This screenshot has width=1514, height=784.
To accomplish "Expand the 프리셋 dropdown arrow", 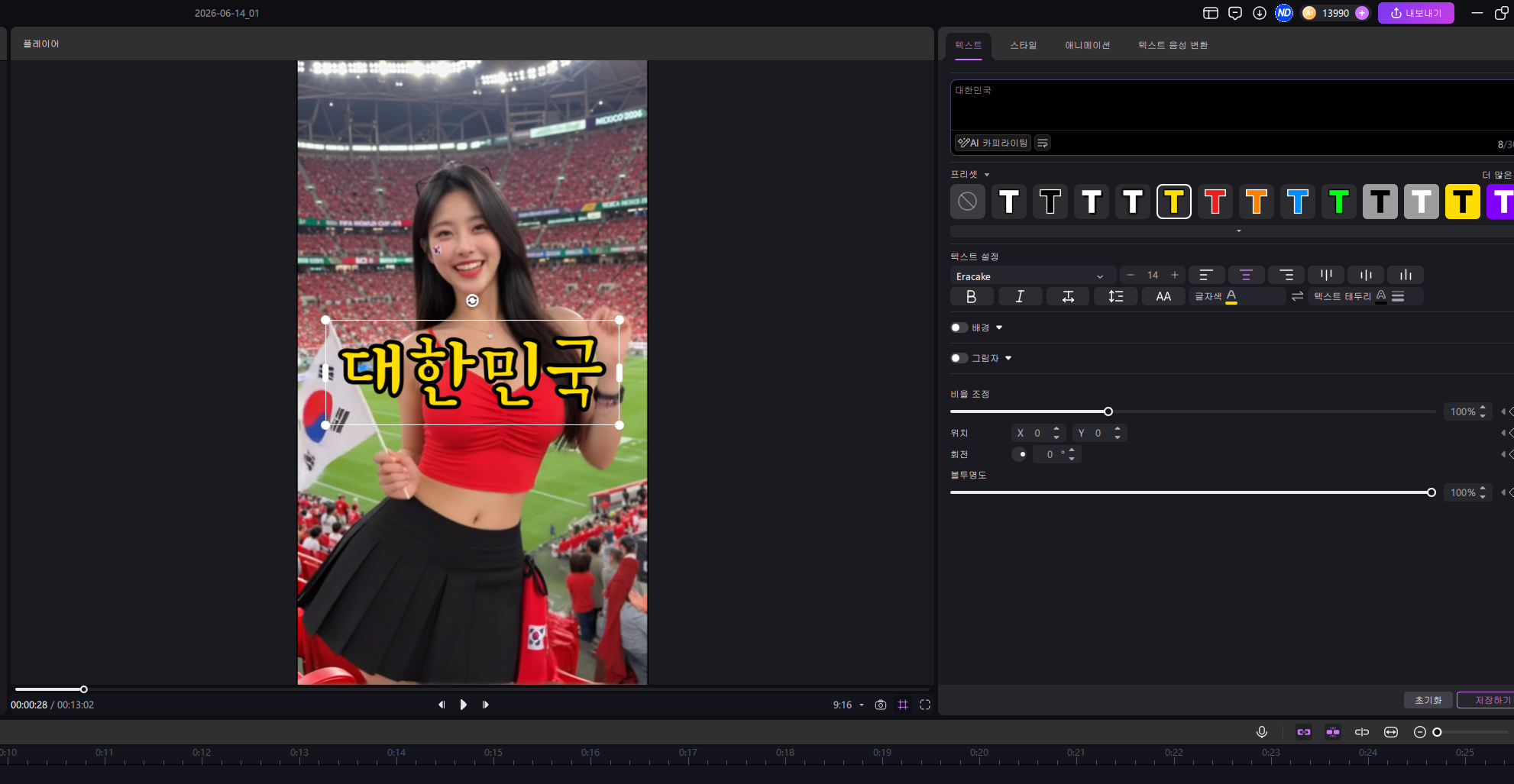I will (987, 175).
